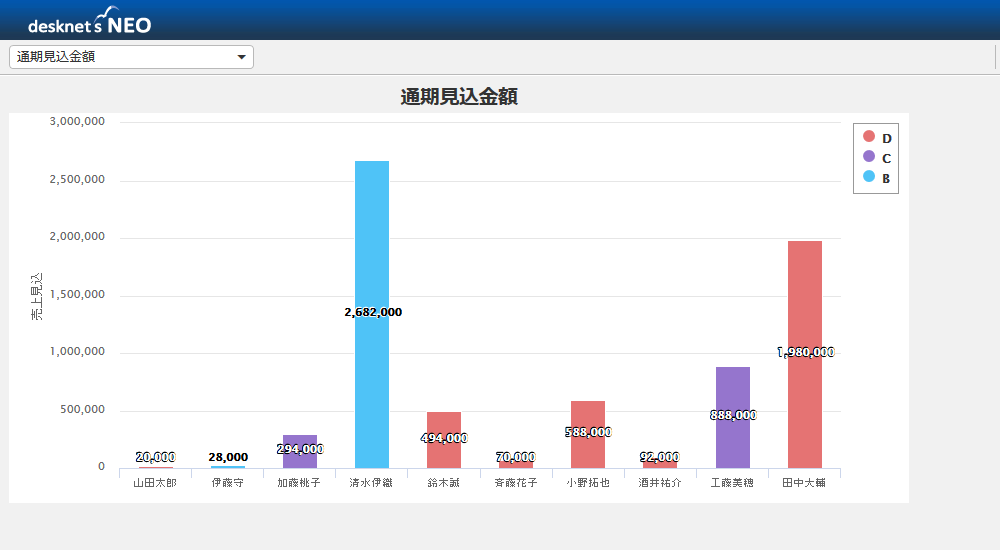Click the 売上見込 vertical axis title
1000x550 pixels.
point(37,296)
